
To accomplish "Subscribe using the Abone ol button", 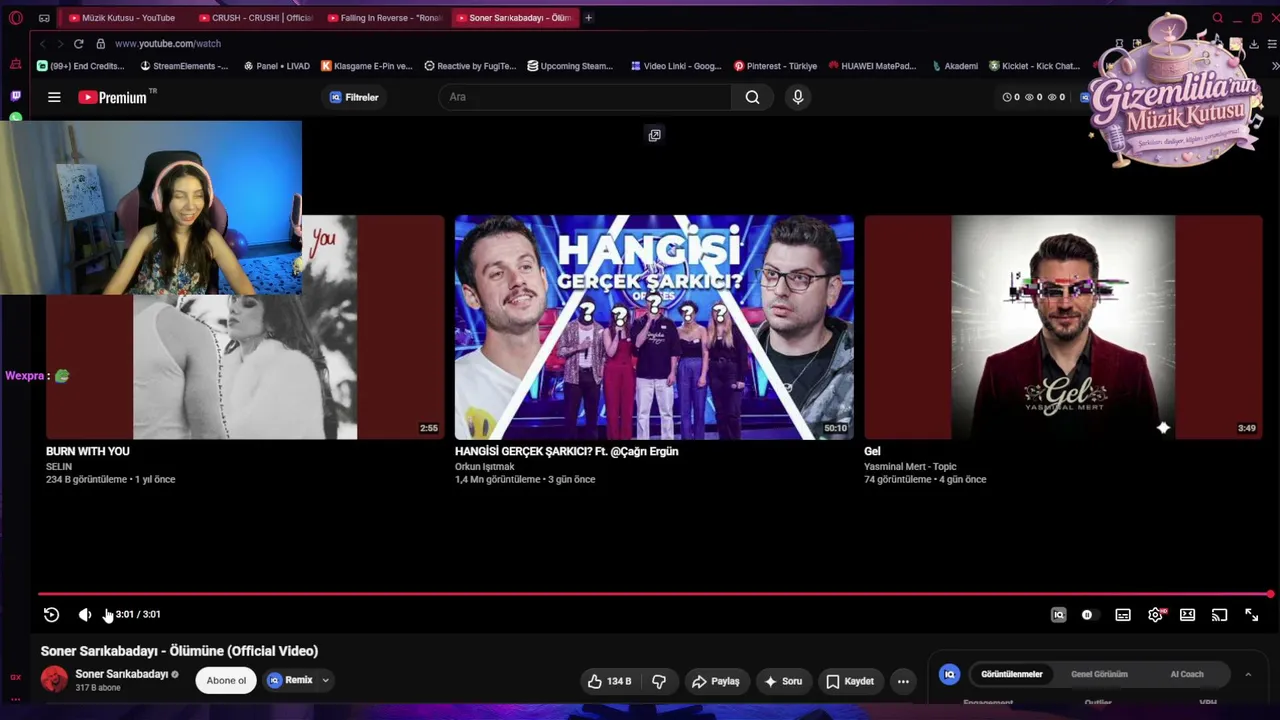I will [226, 681].
